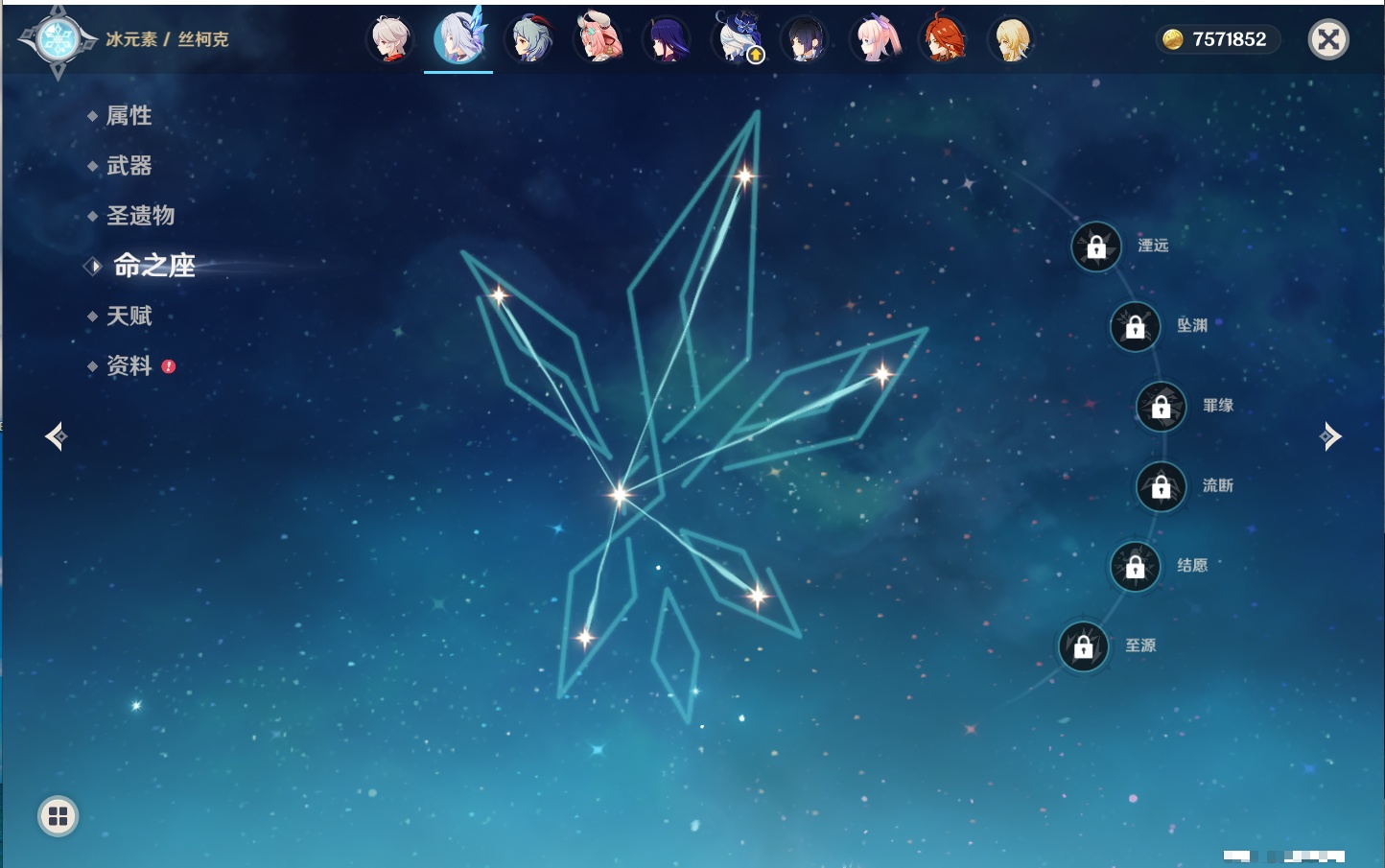Open the 属性 attributes tab

pyautogui.click(x=129, y=116)
